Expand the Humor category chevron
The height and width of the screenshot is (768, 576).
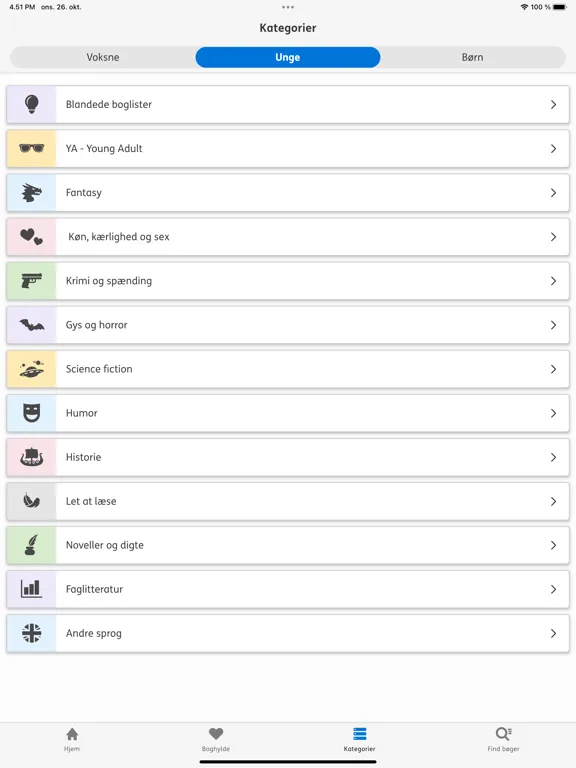click(553, 413)
